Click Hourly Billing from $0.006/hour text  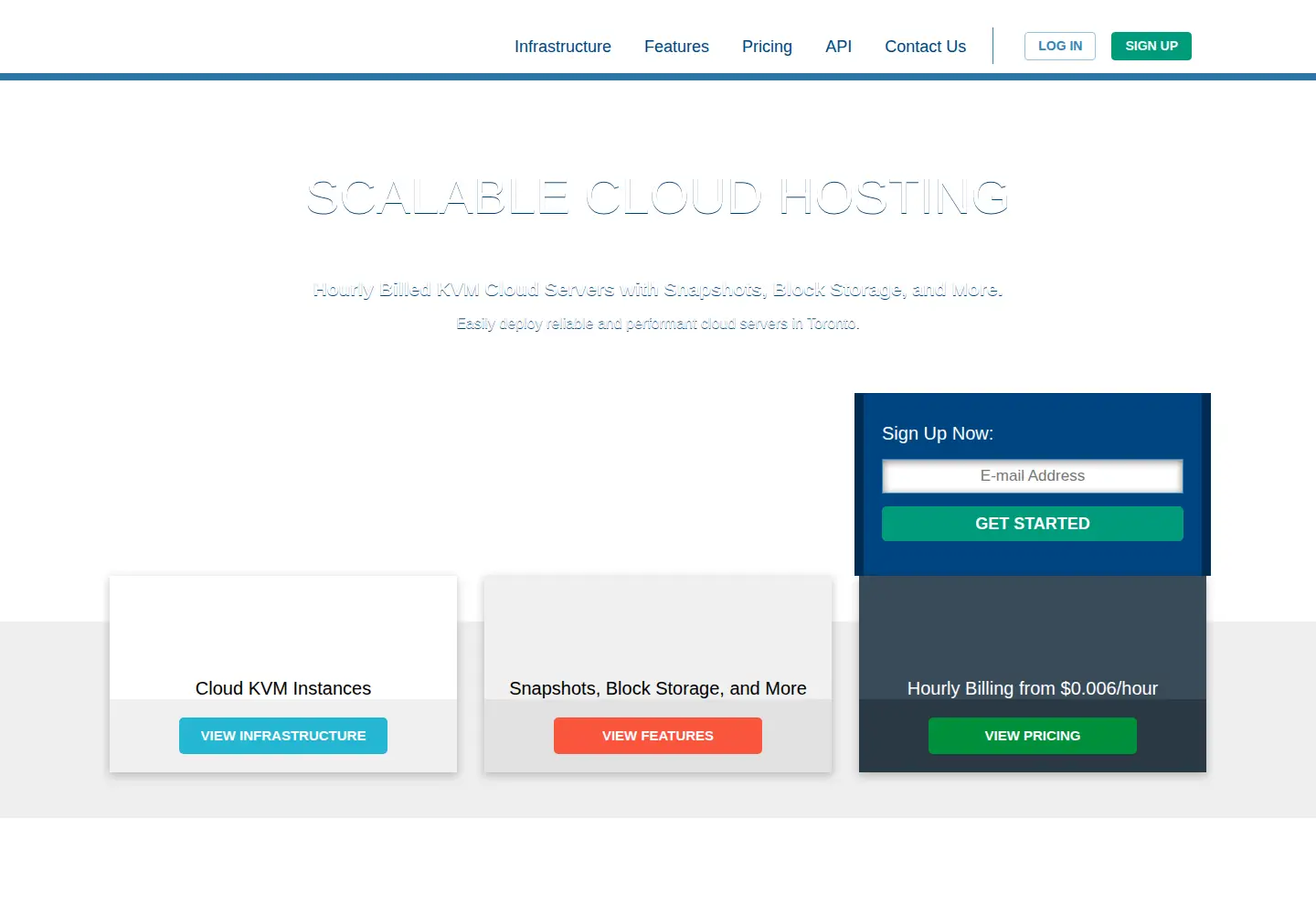coord(1033,688)
